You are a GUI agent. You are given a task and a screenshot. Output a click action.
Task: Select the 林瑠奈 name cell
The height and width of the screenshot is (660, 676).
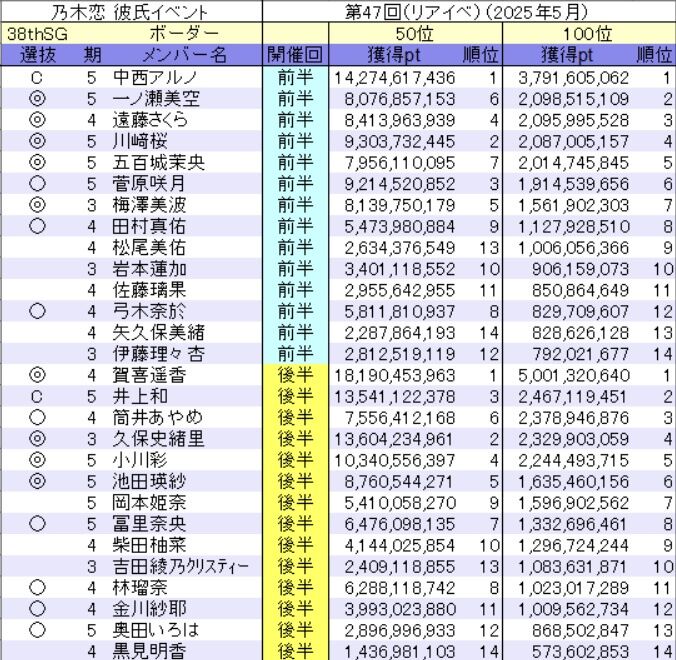[140, 588]
